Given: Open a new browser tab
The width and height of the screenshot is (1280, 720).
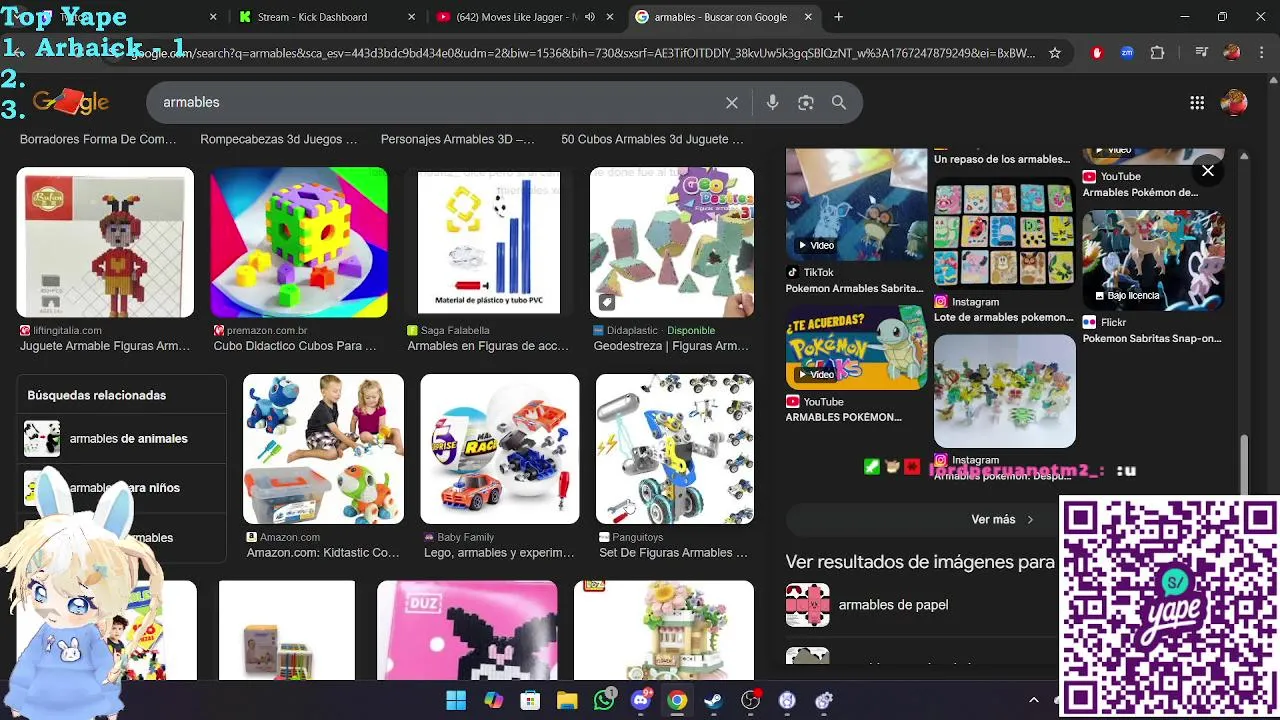Looking at the screenshot, I should click(838, 17).
